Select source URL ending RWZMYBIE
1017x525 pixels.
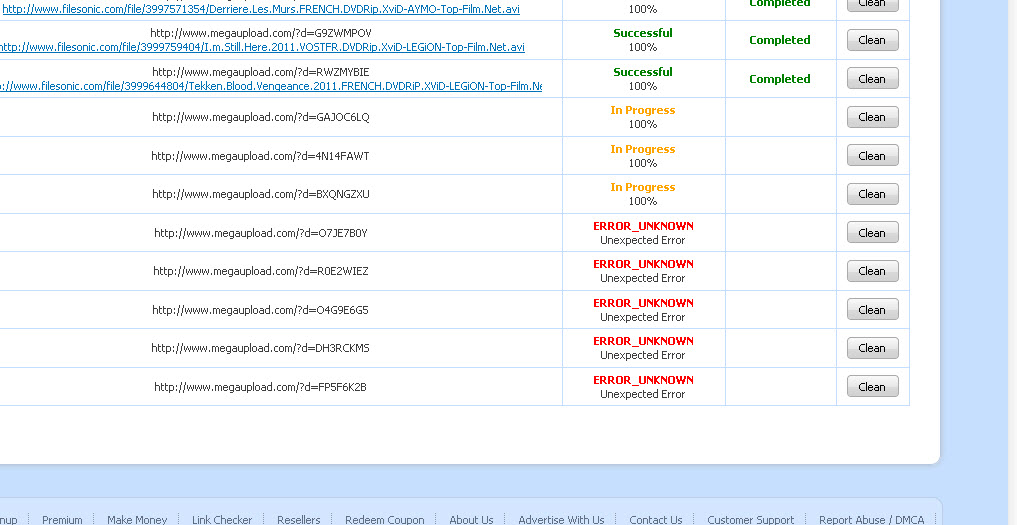261,72
